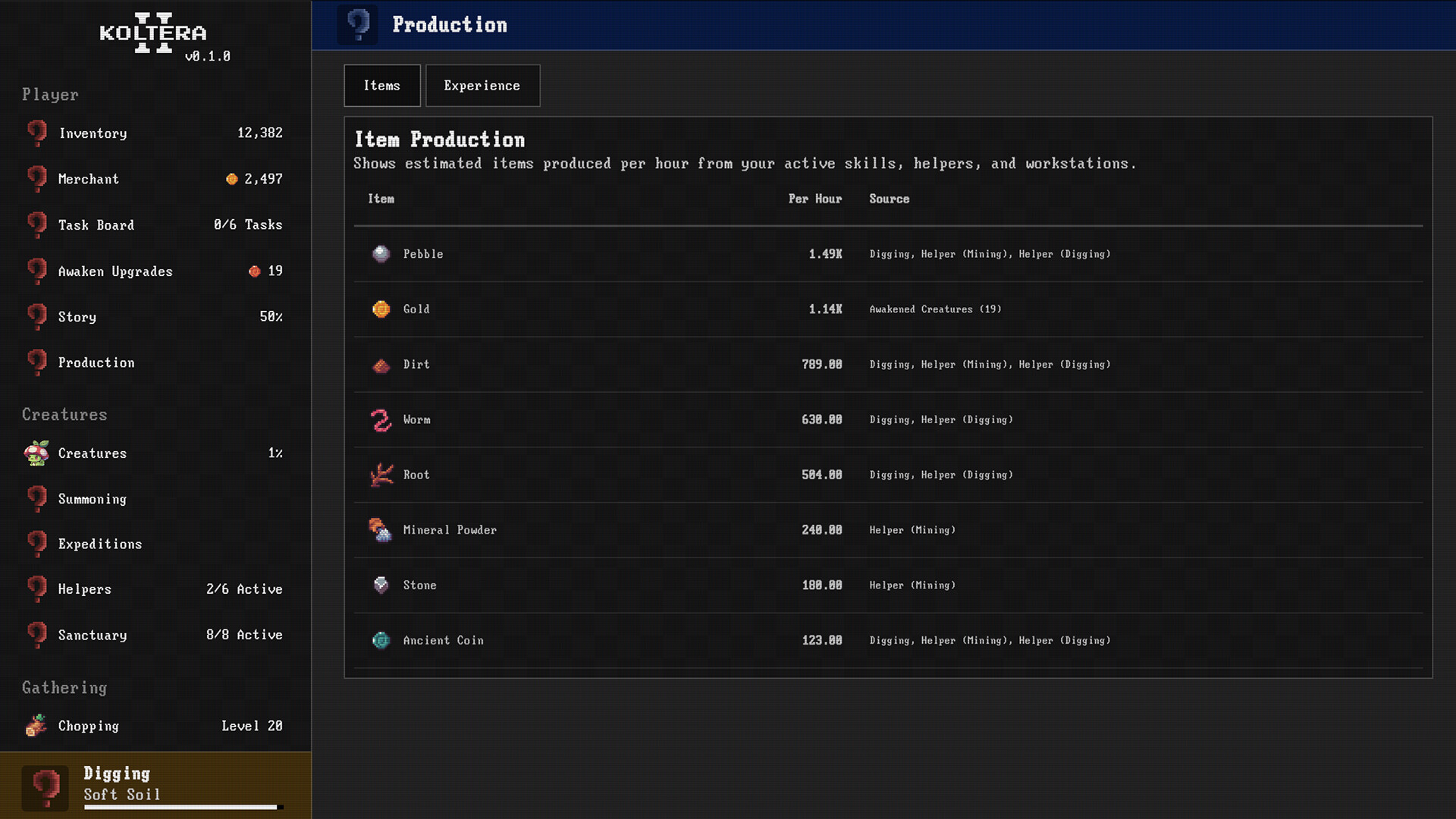Switch to the Experience tab
1456x819 pixels.
click(482, 86)
